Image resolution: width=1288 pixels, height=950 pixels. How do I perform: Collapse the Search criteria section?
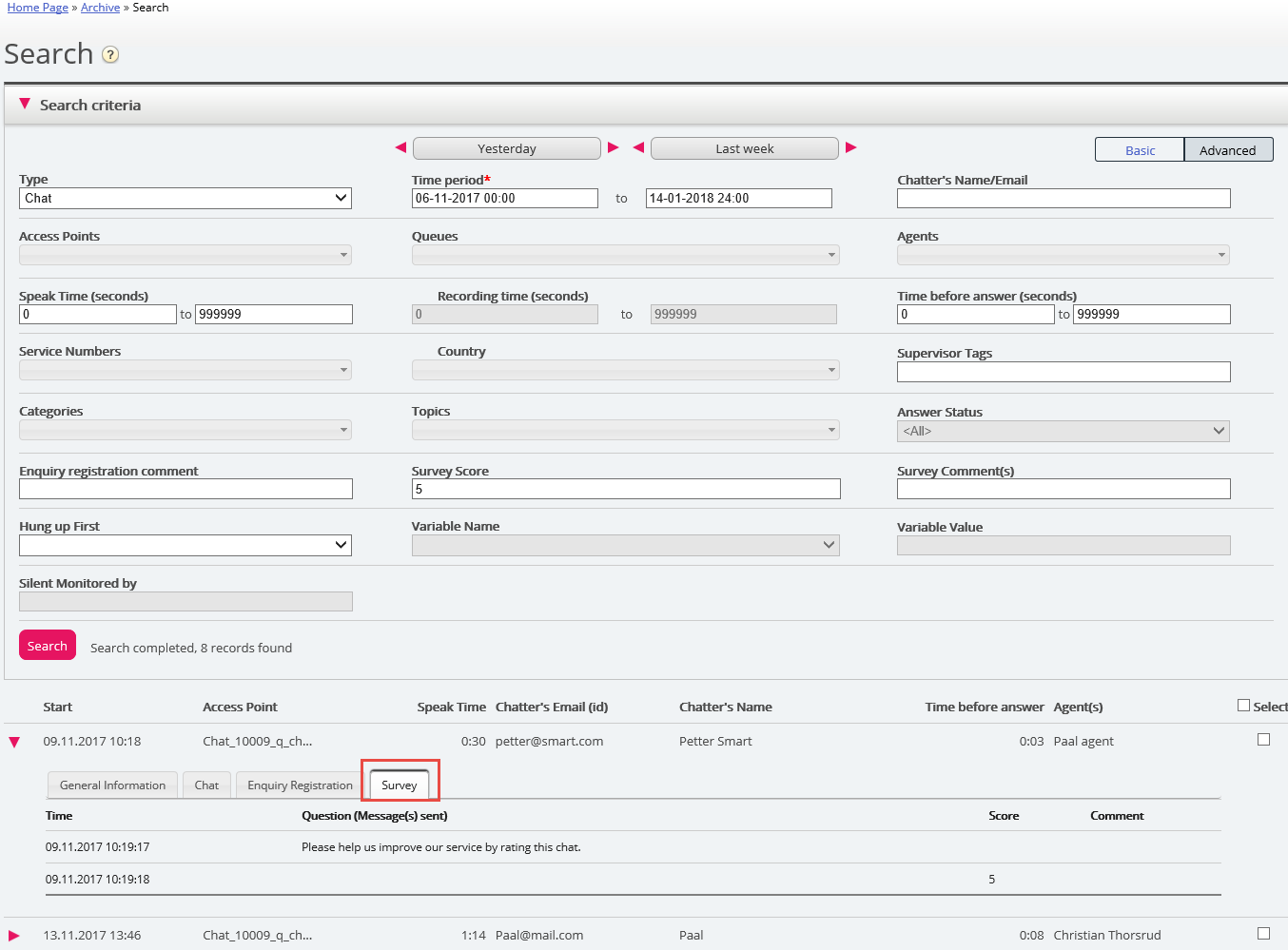pos(25,105)
